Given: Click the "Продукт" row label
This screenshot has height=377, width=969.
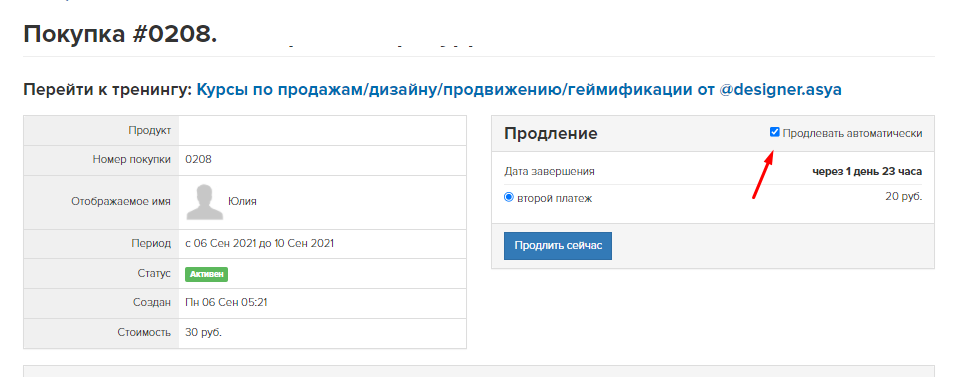Looking at the screenshot, I should pyautogui.click(x=150, y=130).
